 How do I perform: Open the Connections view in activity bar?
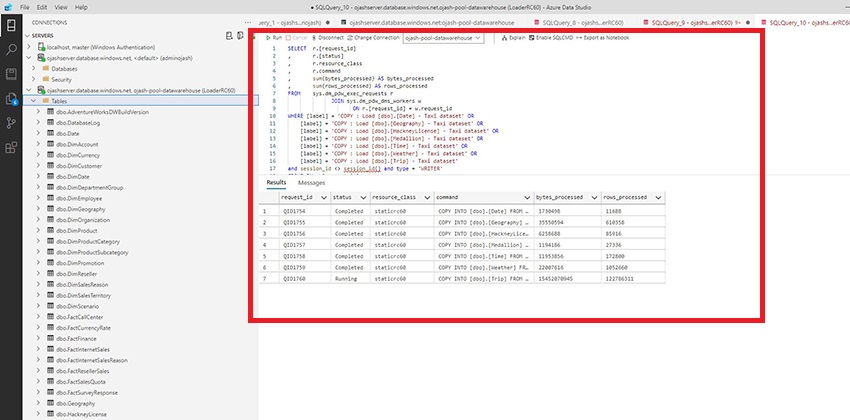pos(11,25)
